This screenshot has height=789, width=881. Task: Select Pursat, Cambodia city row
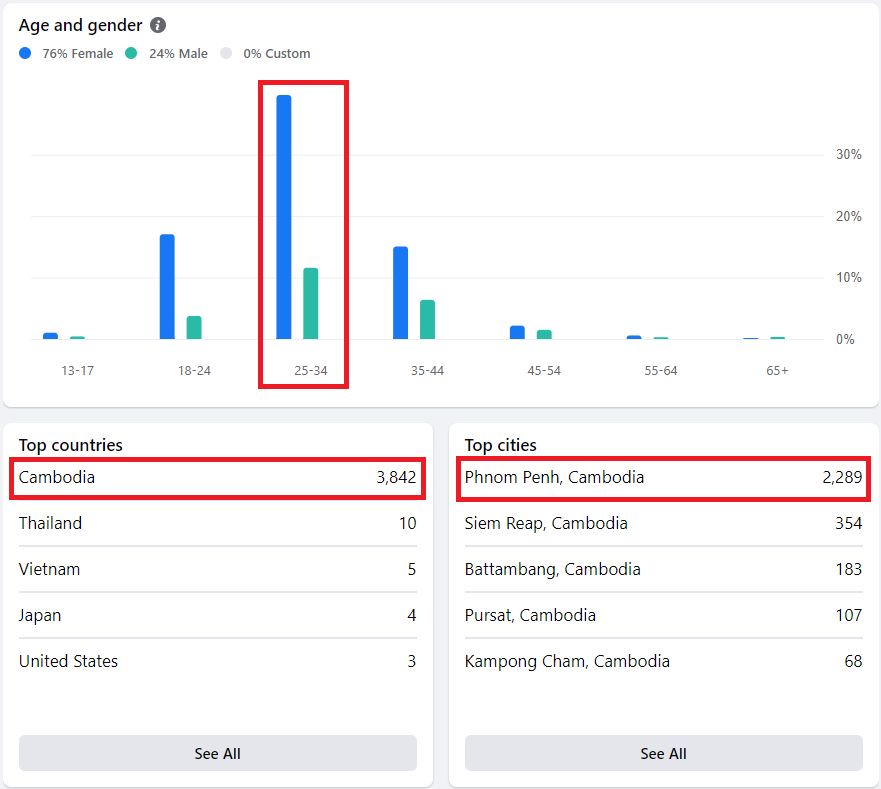(x=664, y=615)
